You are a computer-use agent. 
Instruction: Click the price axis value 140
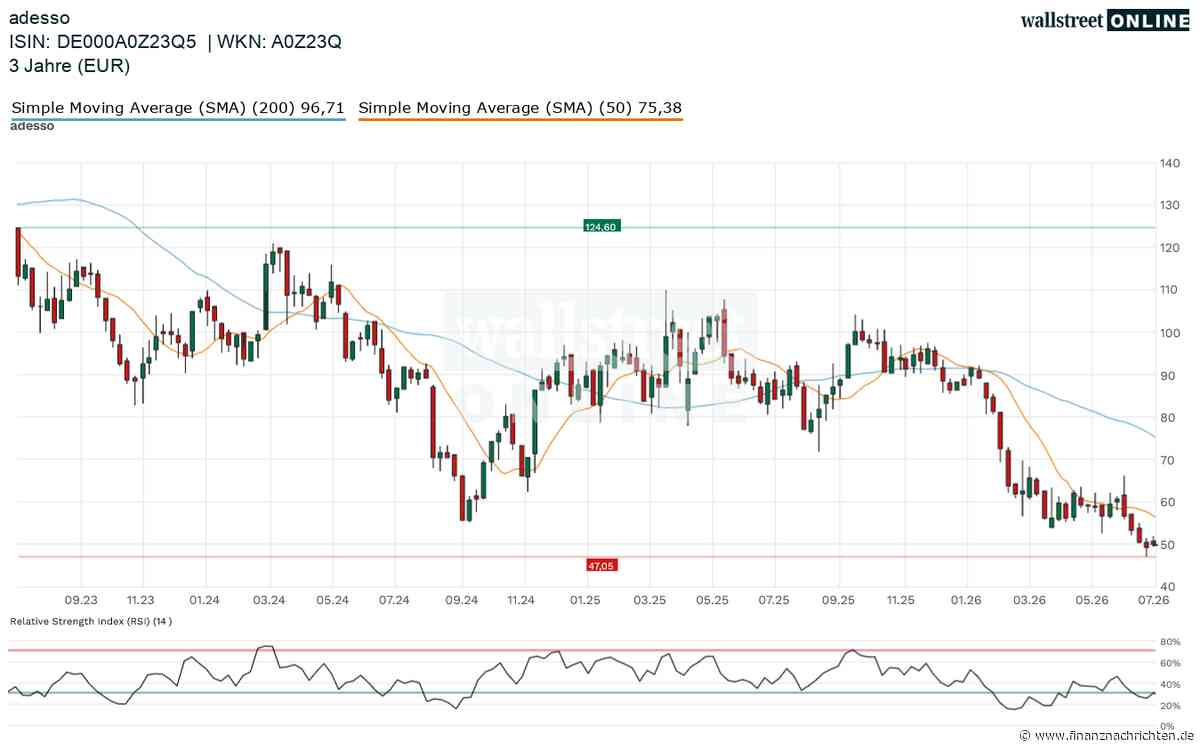coord(1171,163)
